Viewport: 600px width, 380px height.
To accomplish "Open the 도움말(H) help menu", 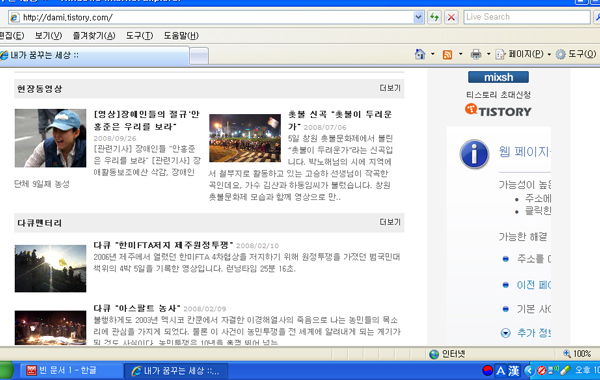I will pyautogui.click(x=181, y=36).
